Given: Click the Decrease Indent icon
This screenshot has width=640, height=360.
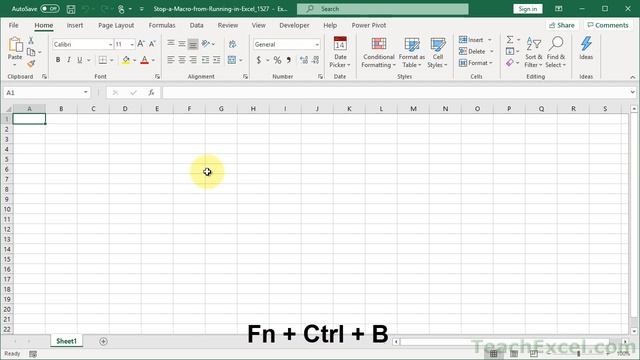Looking at the screenshot, I should coord(205,60).
